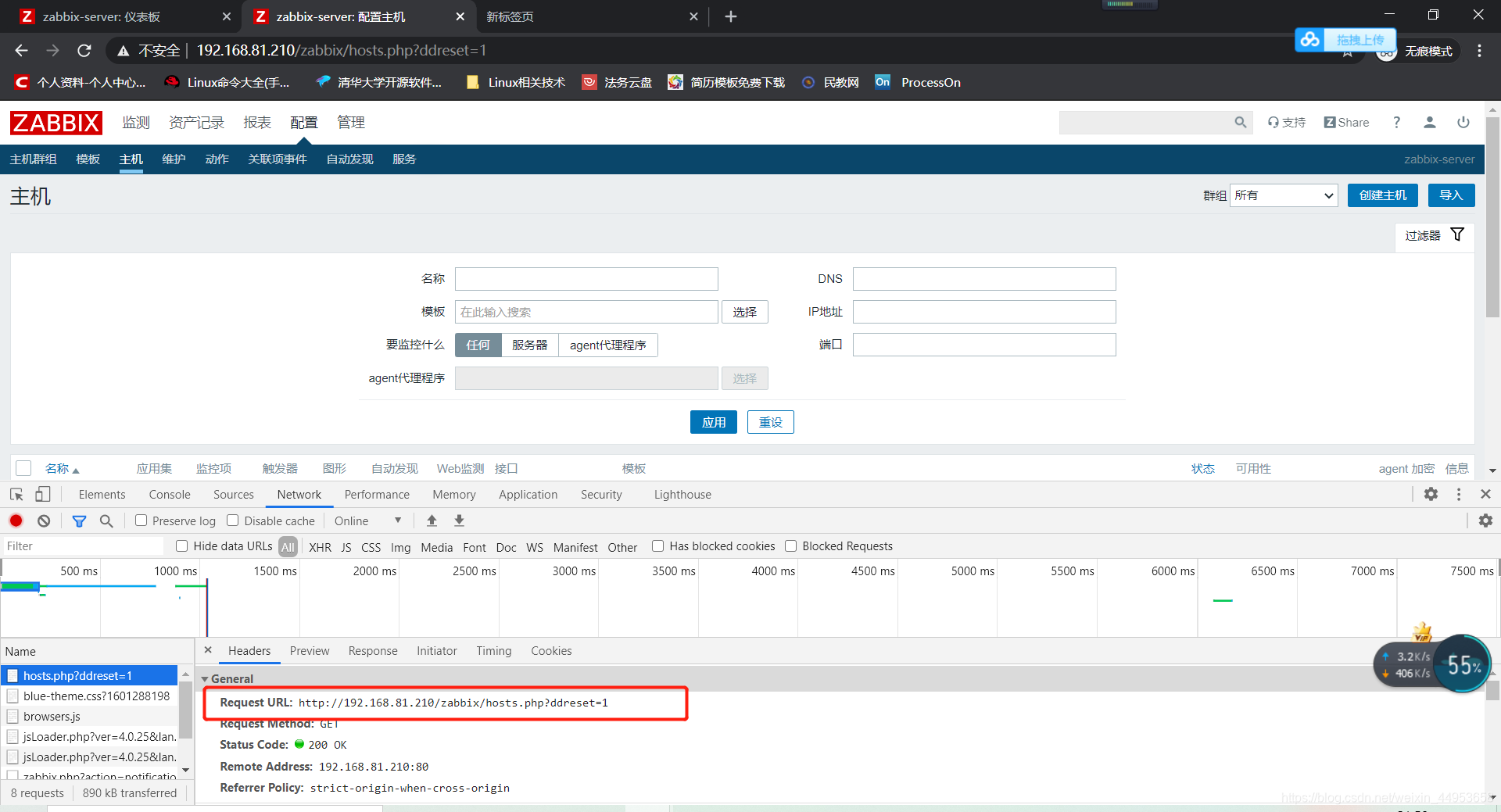The image size is (1501, 812).
Task: Open DevTools settings gear
Action: click(1431, 495)
